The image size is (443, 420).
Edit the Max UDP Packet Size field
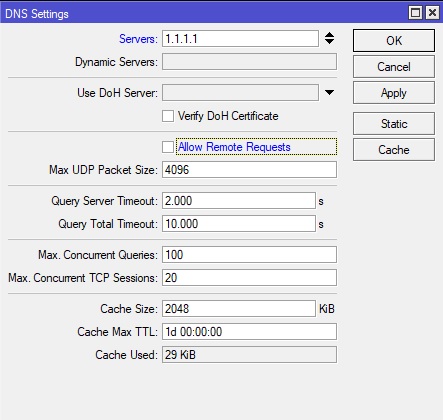tap(249, 170)
